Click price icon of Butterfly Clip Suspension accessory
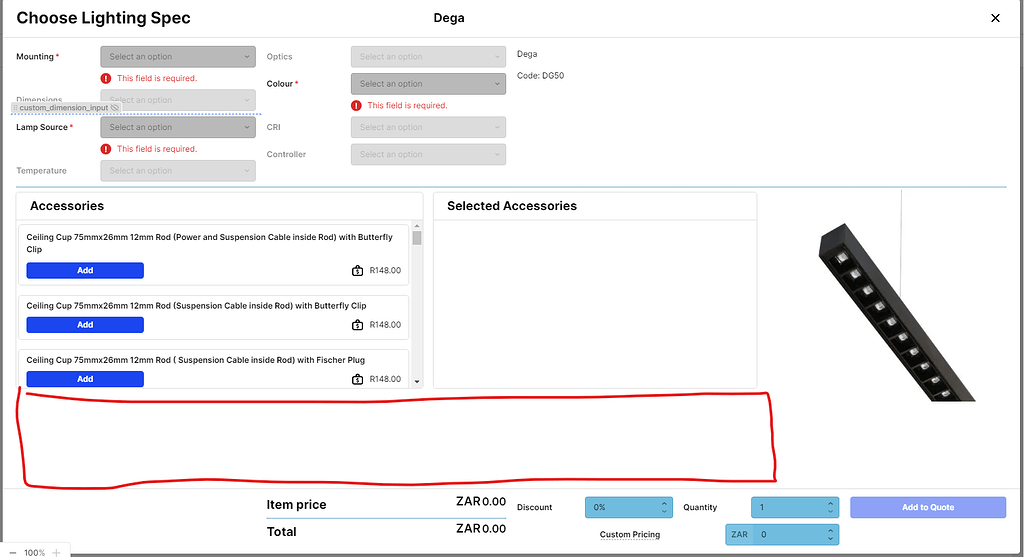Viewport: 1024px width, 557px height. 357,325
